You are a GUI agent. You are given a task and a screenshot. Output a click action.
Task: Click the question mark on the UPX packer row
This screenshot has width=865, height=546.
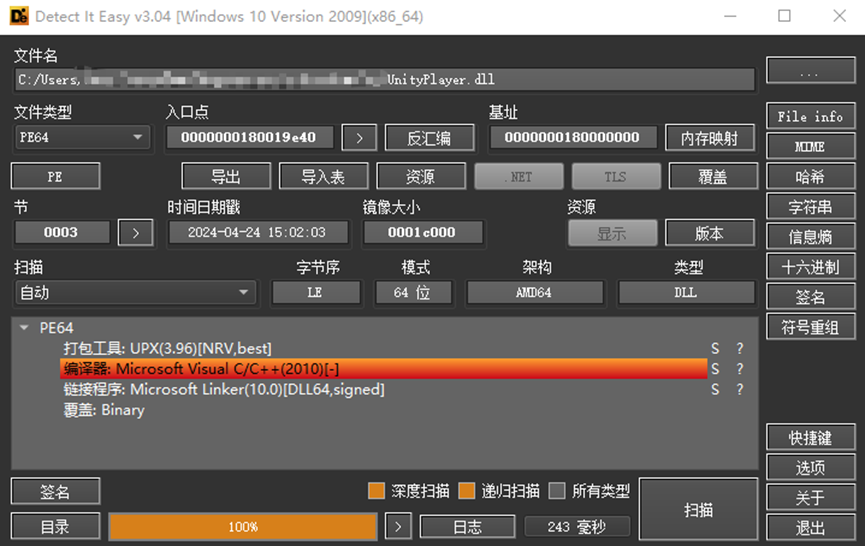tap(740, 349)
